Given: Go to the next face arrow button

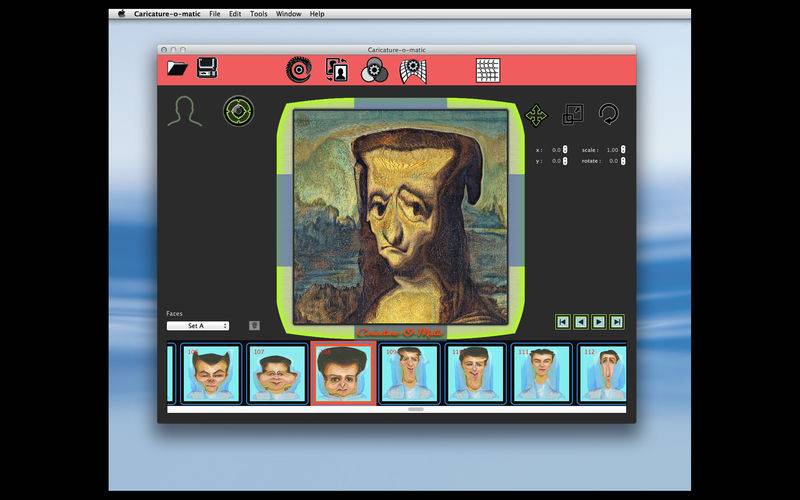Looking at the screenshot, I should coord(598,322).
